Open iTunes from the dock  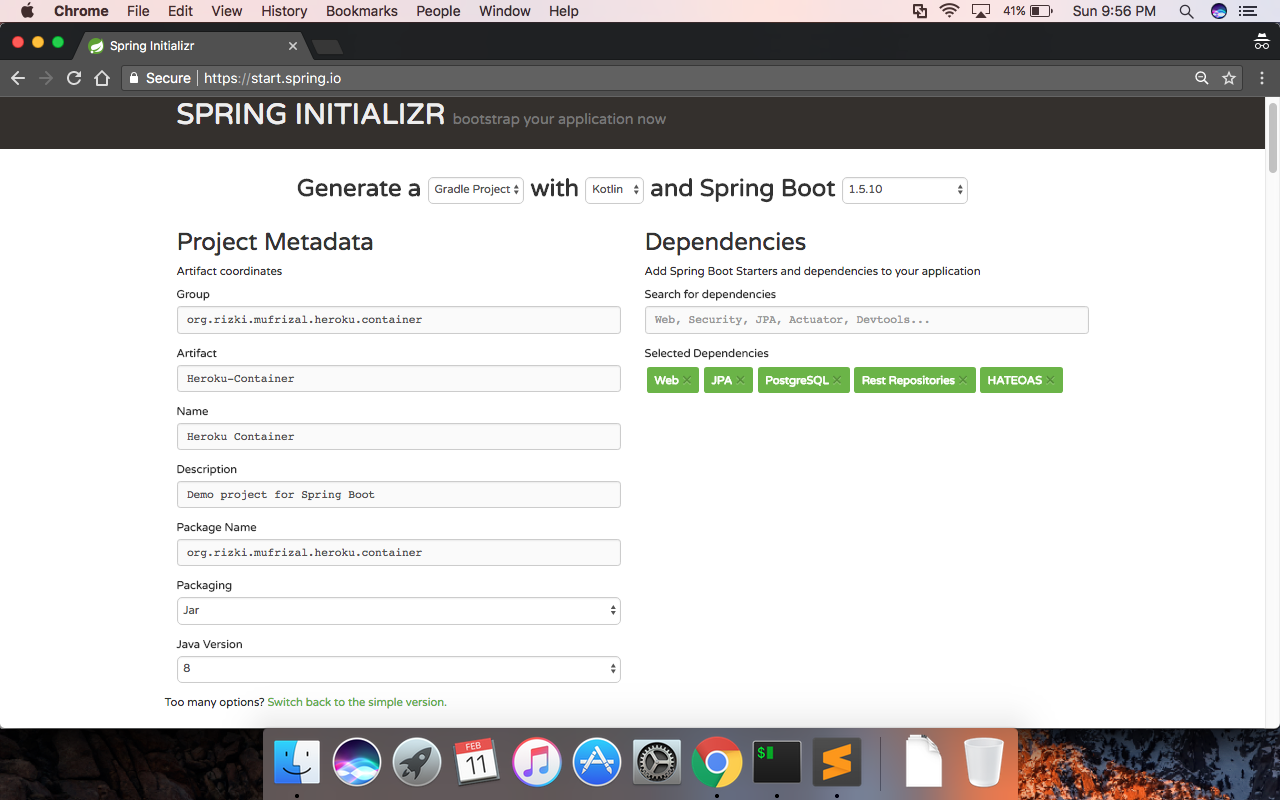coord(537,763)
